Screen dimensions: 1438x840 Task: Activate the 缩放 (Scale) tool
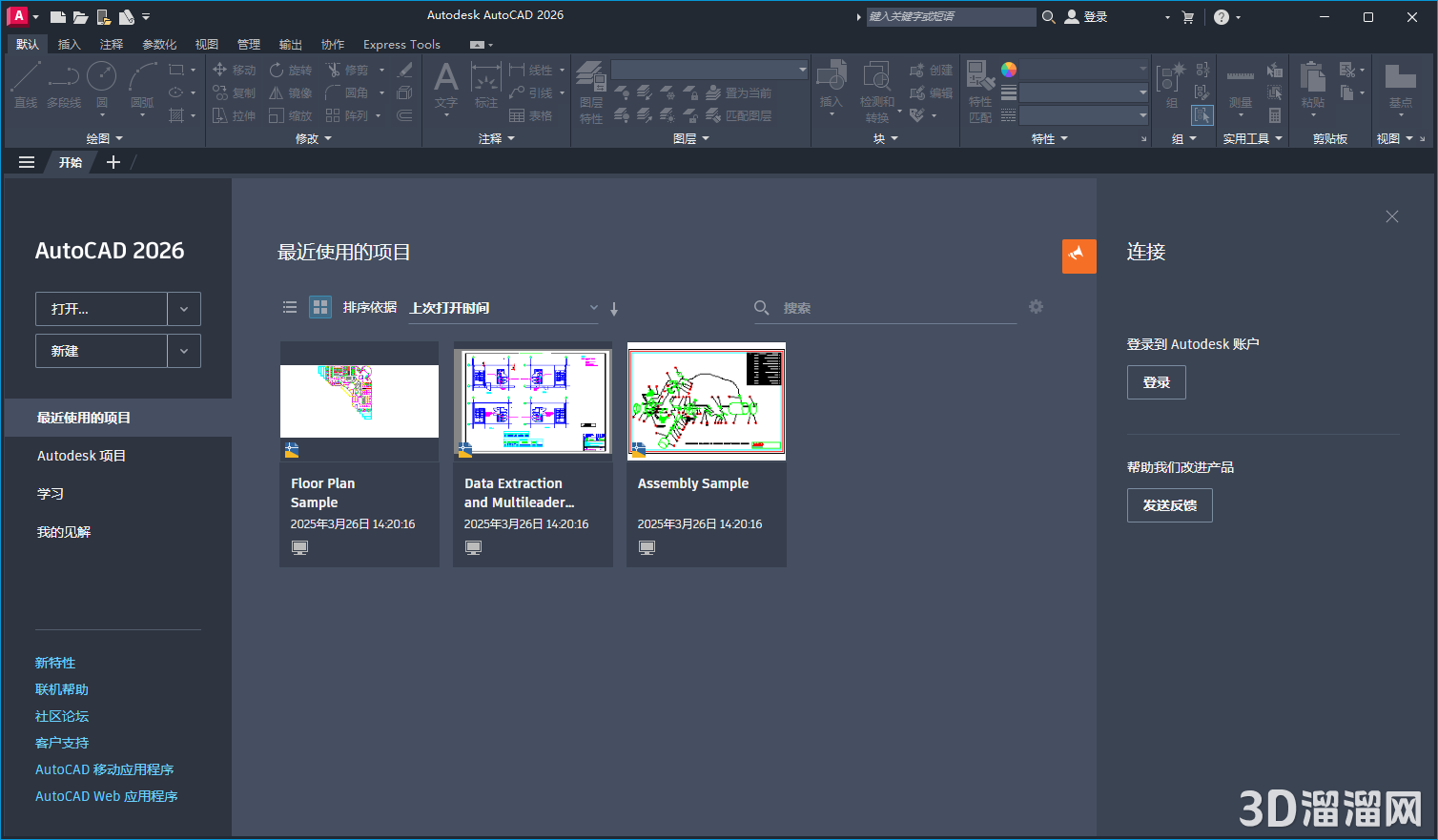pos(291,115)
